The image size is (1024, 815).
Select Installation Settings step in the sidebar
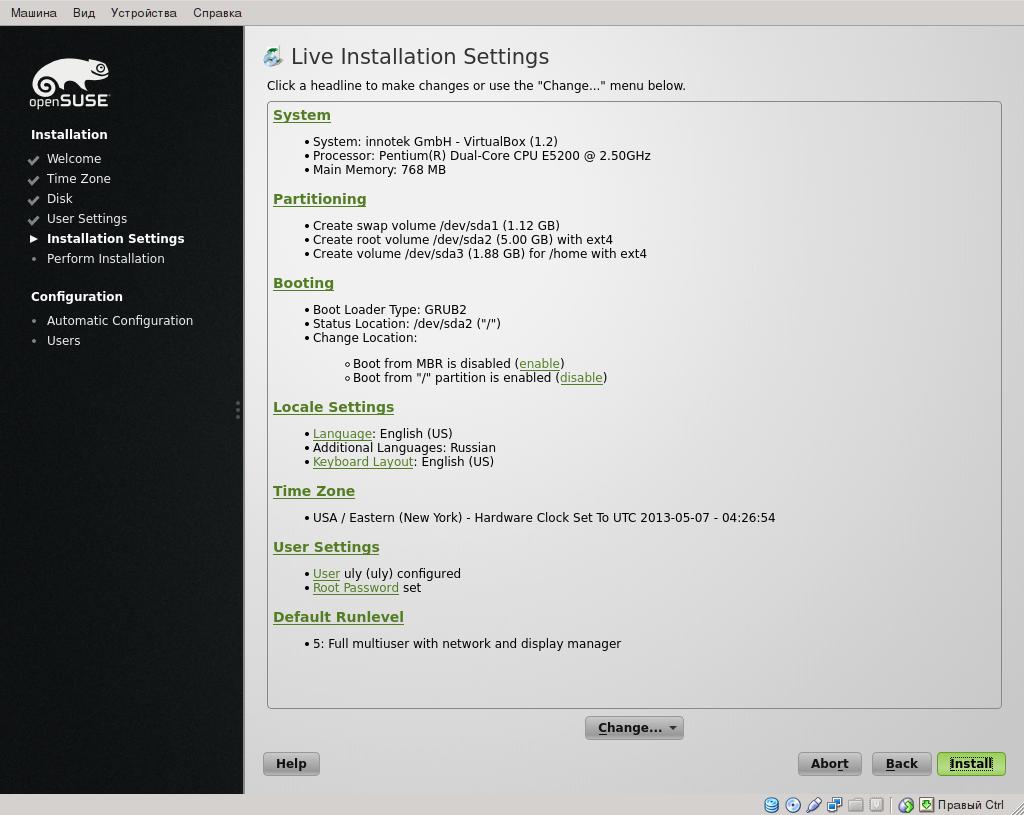click(x=116, y=238)
